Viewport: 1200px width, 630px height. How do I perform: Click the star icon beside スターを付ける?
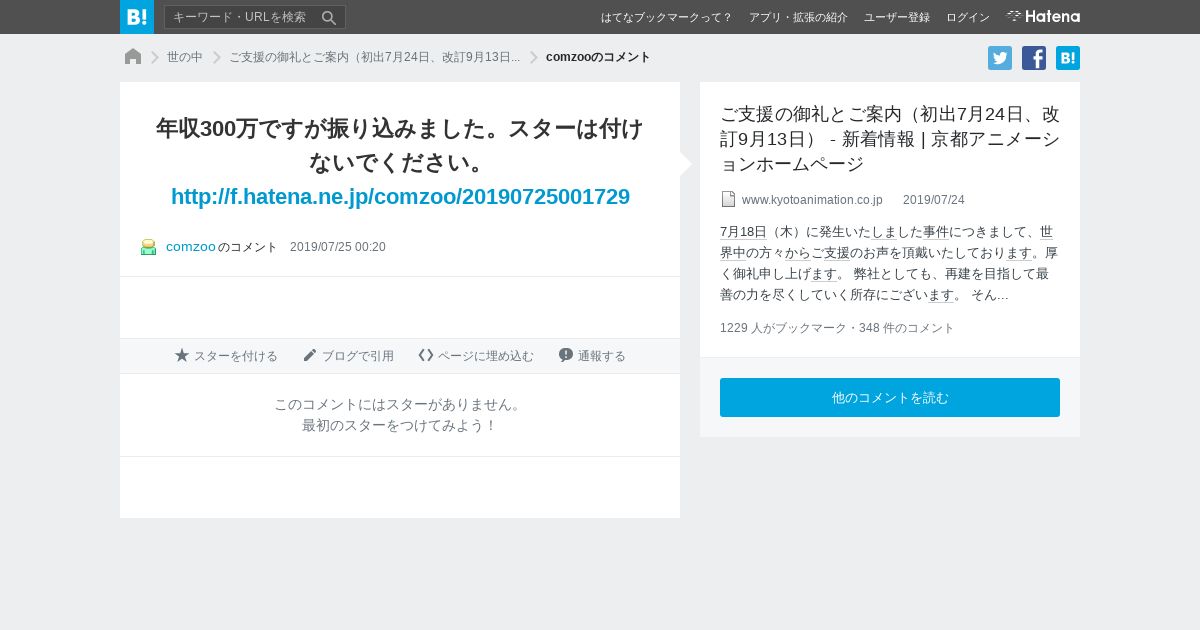(x=182, y=355)
